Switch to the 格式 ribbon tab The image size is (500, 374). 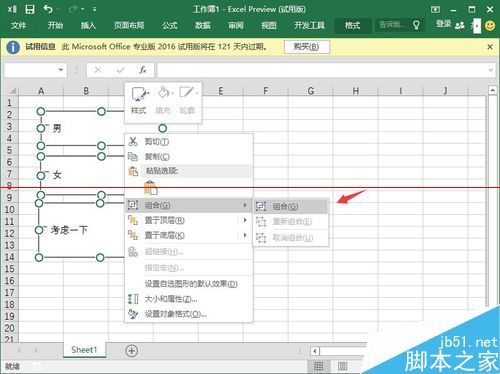click(x=352, y=25)
